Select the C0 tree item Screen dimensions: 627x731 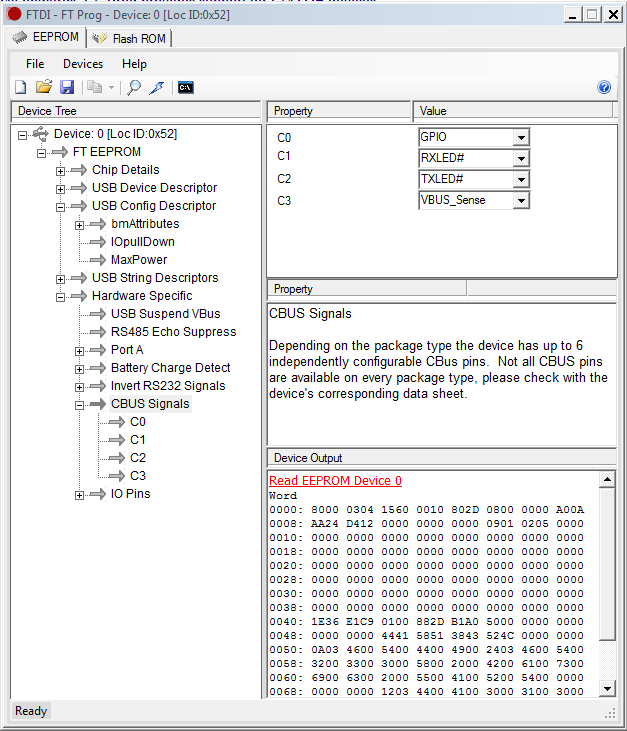pos(138,422)
